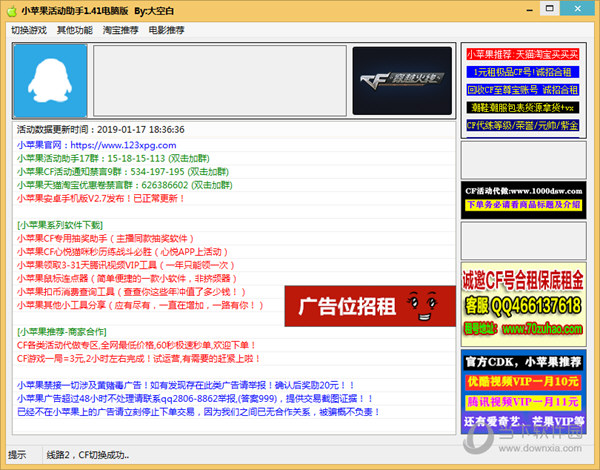The height and width of the screenshot is (470, 600).
Task: Open the 其他功能 menu
Action: point(75,30)
